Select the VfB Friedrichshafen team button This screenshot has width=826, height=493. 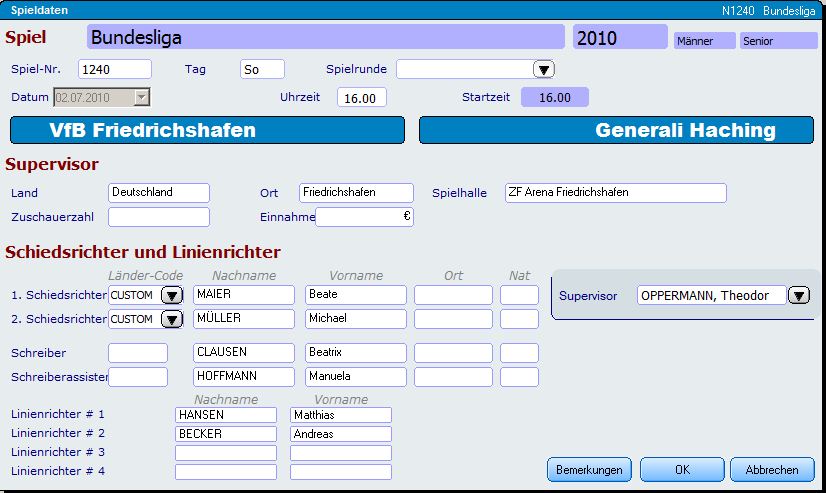click(x=207, y=130)
